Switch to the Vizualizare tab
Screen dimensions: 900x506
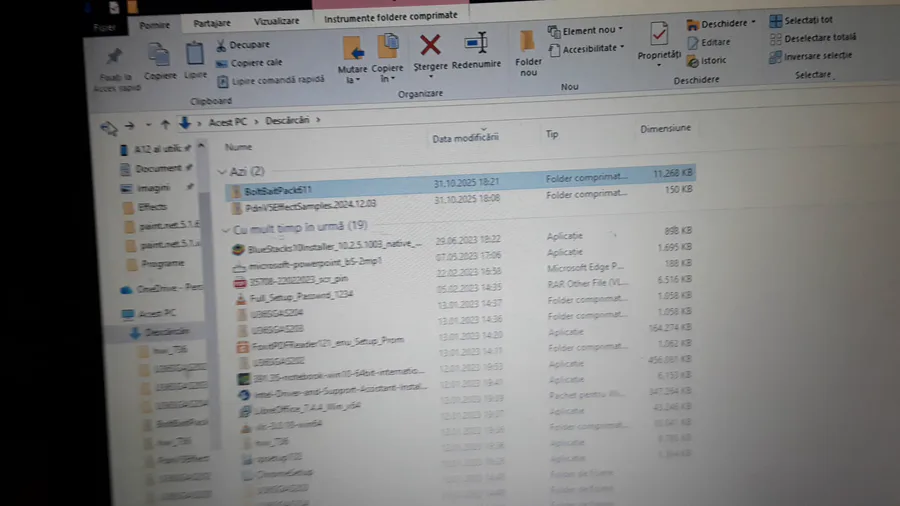(276, 21)
